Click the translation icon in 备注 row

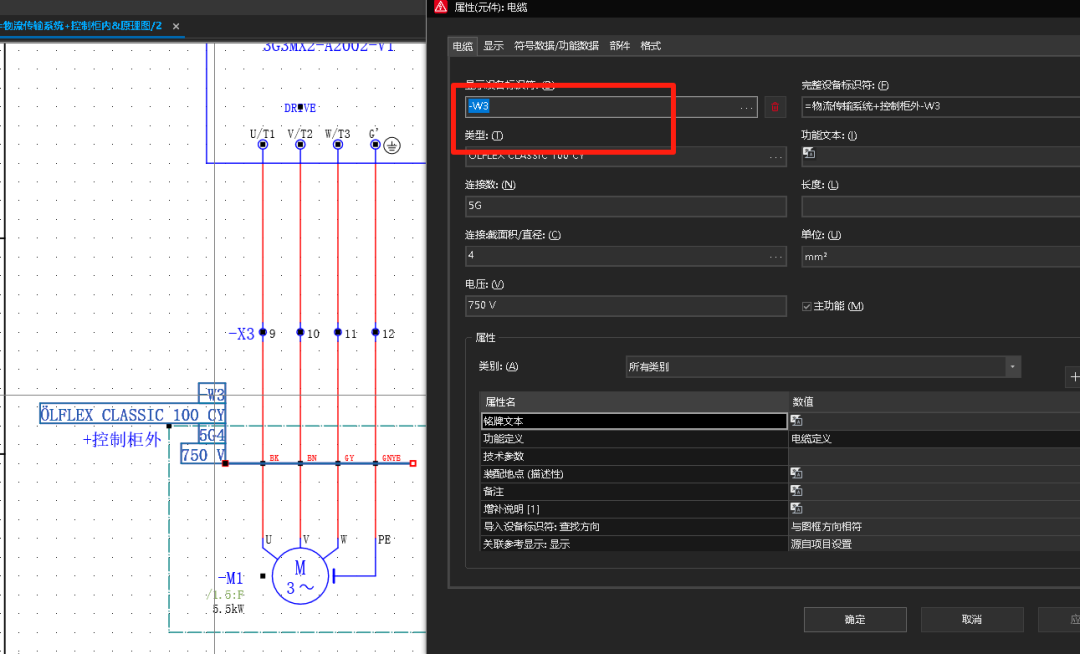pyautogui.click(x=796, y=490)
